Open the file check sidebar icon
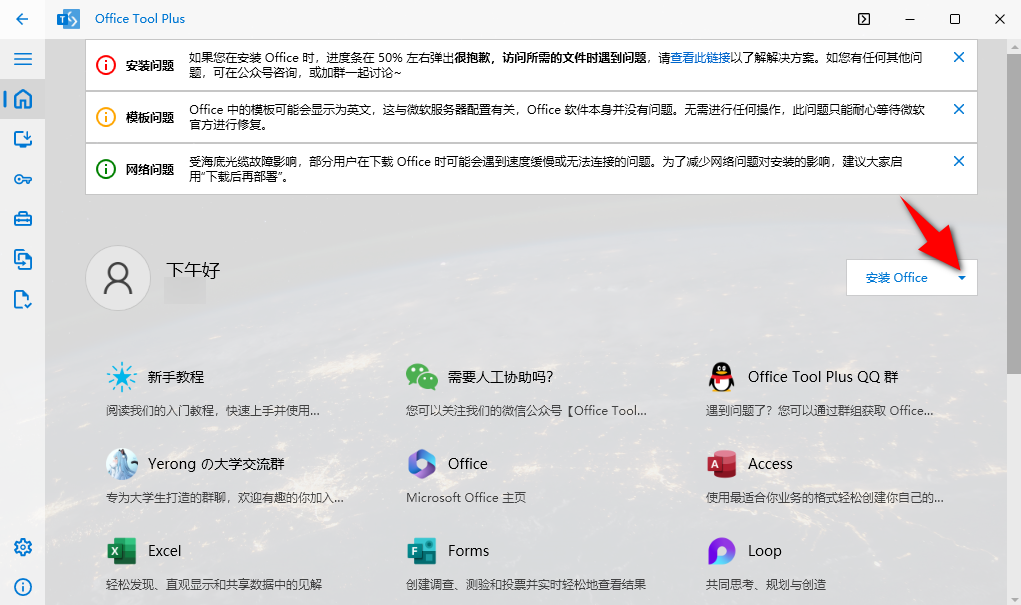 [x=23, y=300]
